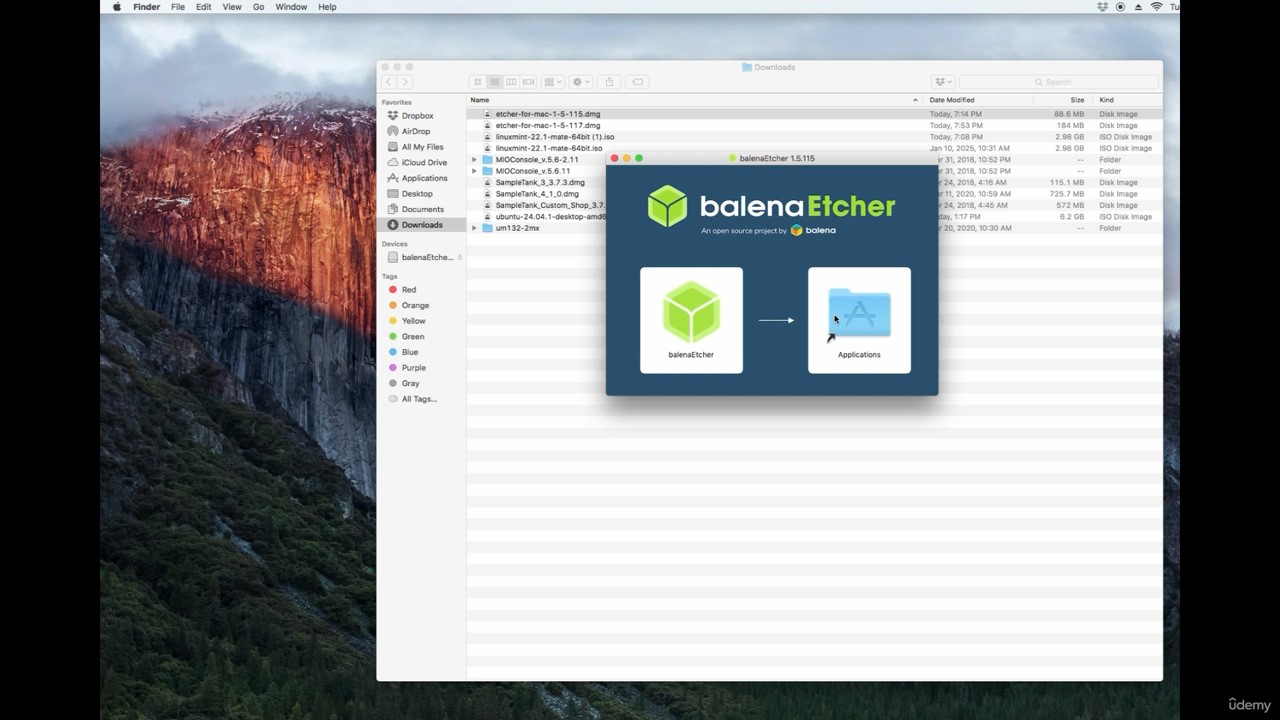Screen dimensions: 1280x720
Task: Open the Arrange items dropdown in Finder toolbar
Action: (x=553, y=82)
